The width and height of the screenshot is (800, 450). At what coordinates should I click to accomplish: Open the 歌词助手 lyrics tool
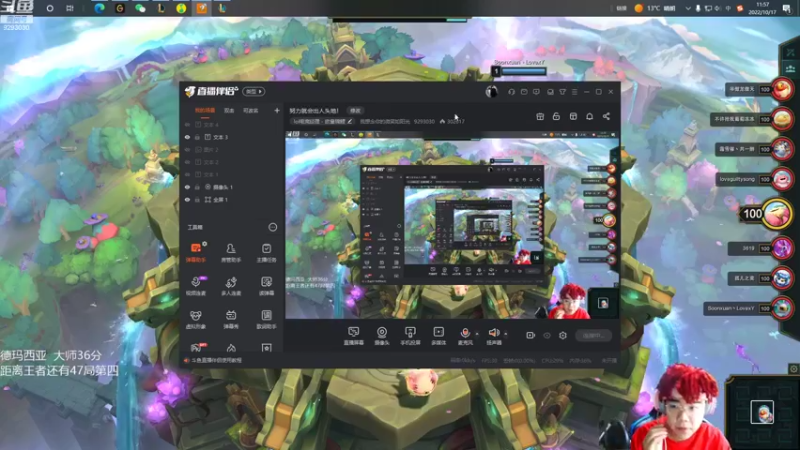click(x=266, y=319)
